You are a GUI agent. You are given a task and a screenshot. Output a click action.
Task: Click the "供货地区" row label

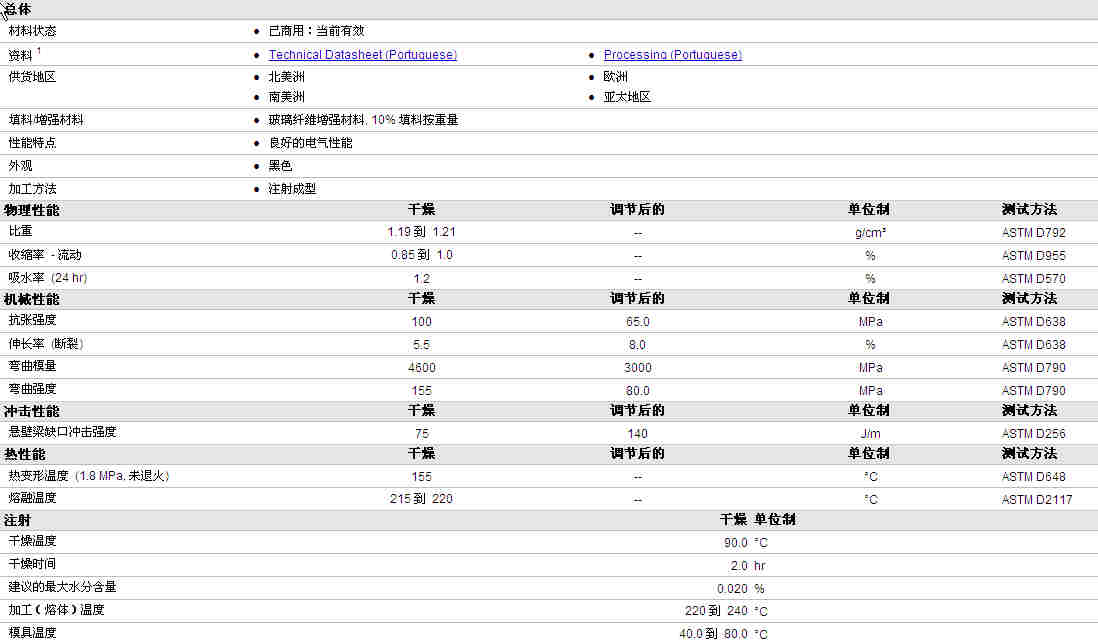coord(32,77)
